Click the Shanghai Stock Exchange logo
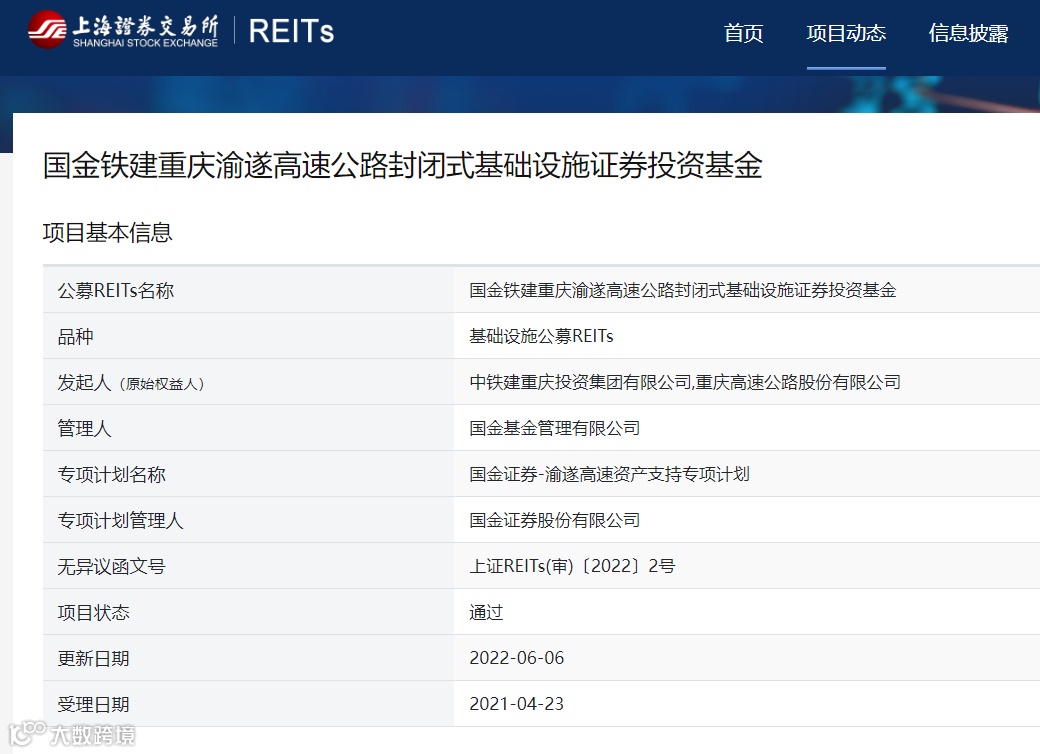 click(x=123, y=31)
